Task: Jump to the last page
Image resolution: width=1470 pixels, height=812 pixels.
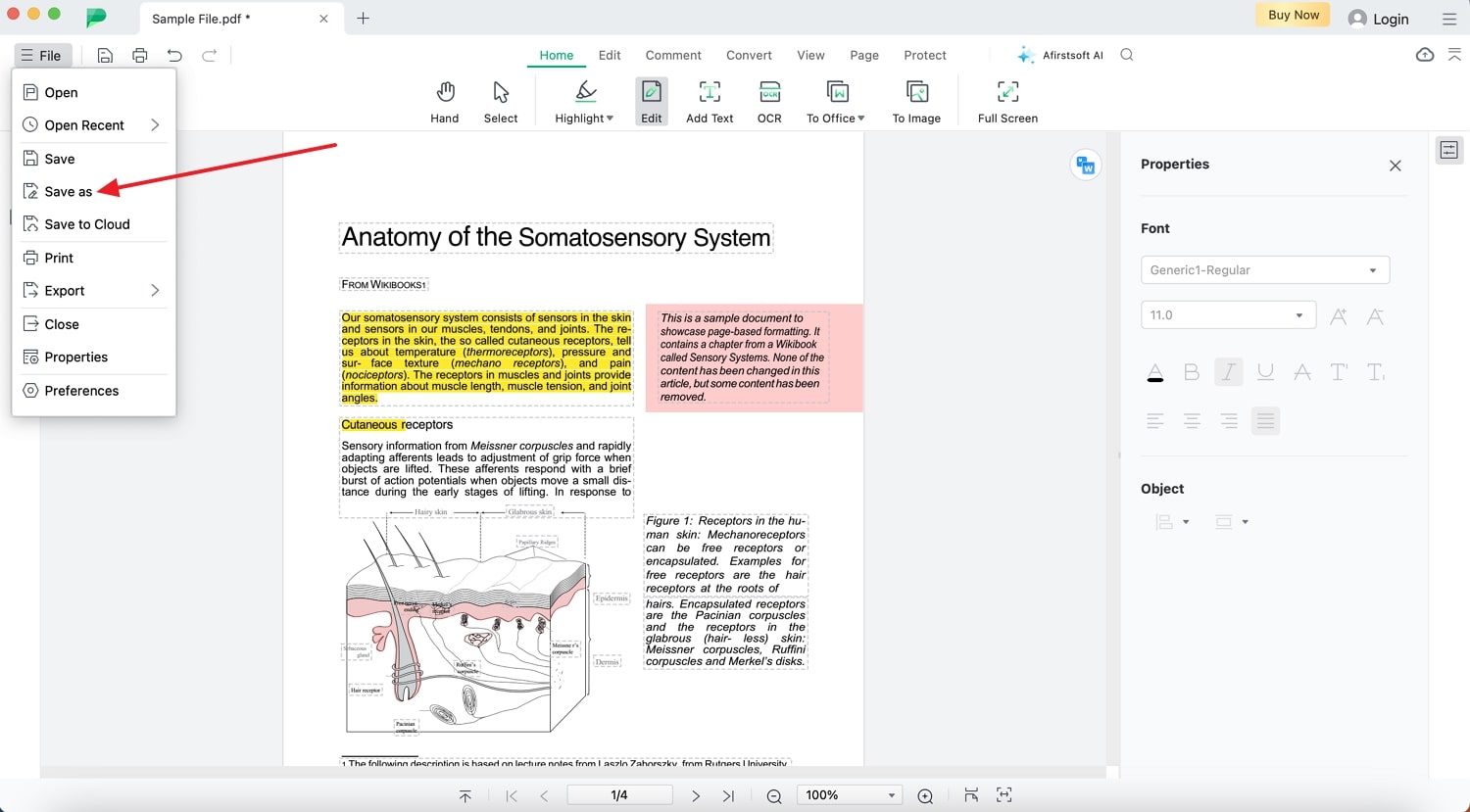Action: [x=728, y=795]
